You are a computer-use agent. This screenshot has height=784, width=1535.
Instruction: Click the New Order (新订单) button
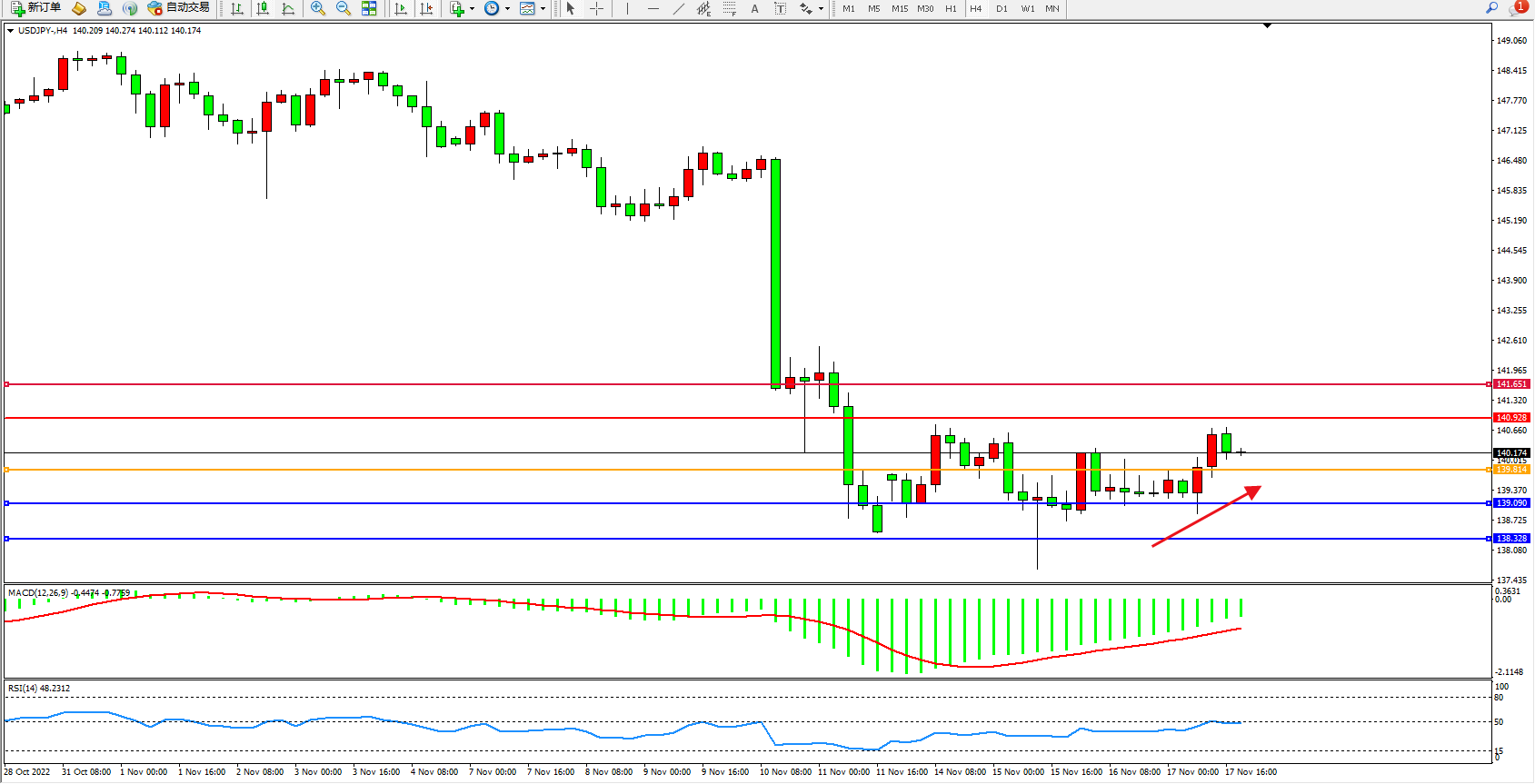pyautogui.click(x=36, y=8)
